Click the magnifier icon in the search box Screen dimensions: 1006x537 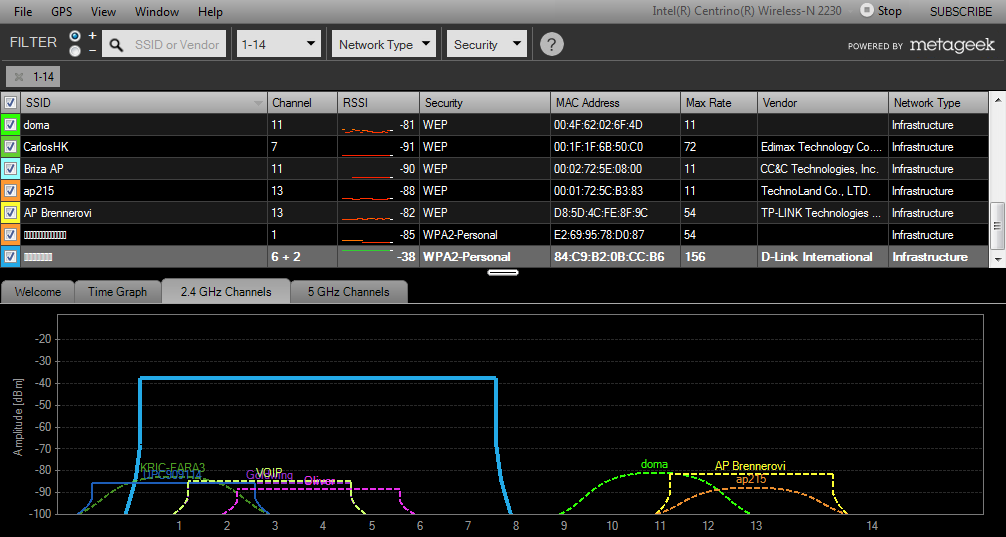117,45
